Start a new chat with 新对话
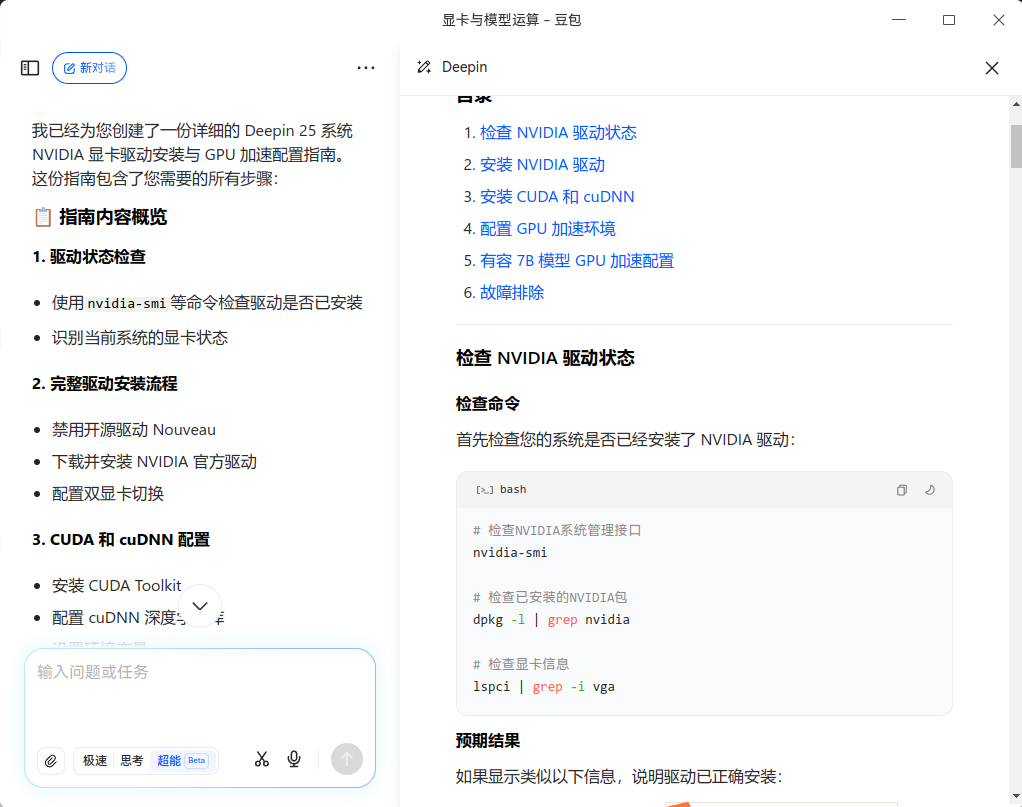This screenshot has height=807, width=1022. [89, 68]
